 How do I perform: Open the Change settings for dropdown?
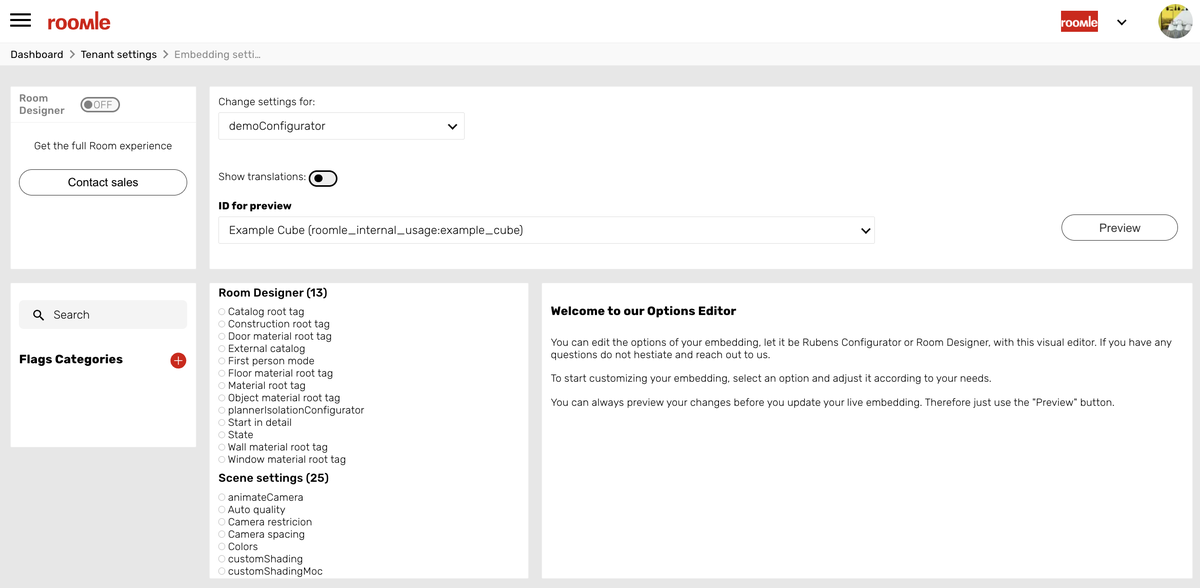[341, 126]
